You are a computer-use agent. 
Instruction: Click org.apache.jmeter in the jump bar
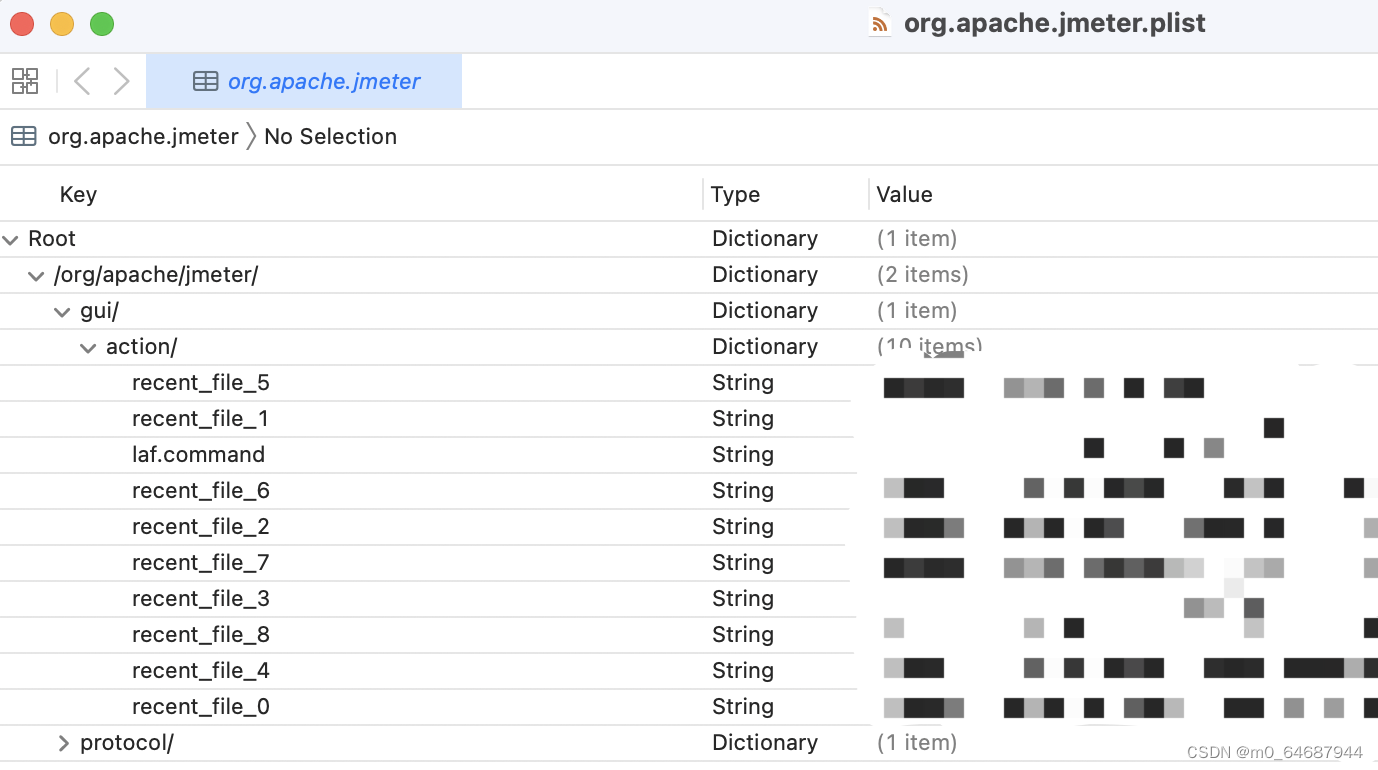pos(143,136)
